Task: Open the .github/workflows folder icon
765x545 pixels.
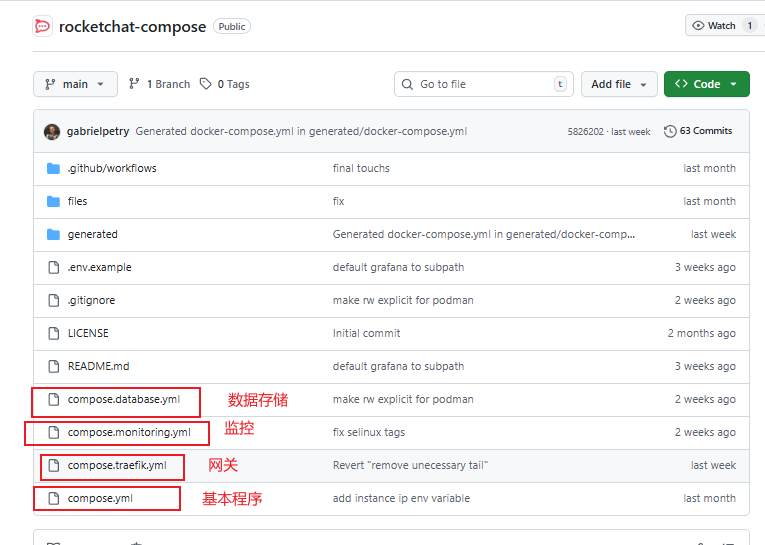Action: click(54, 168)
